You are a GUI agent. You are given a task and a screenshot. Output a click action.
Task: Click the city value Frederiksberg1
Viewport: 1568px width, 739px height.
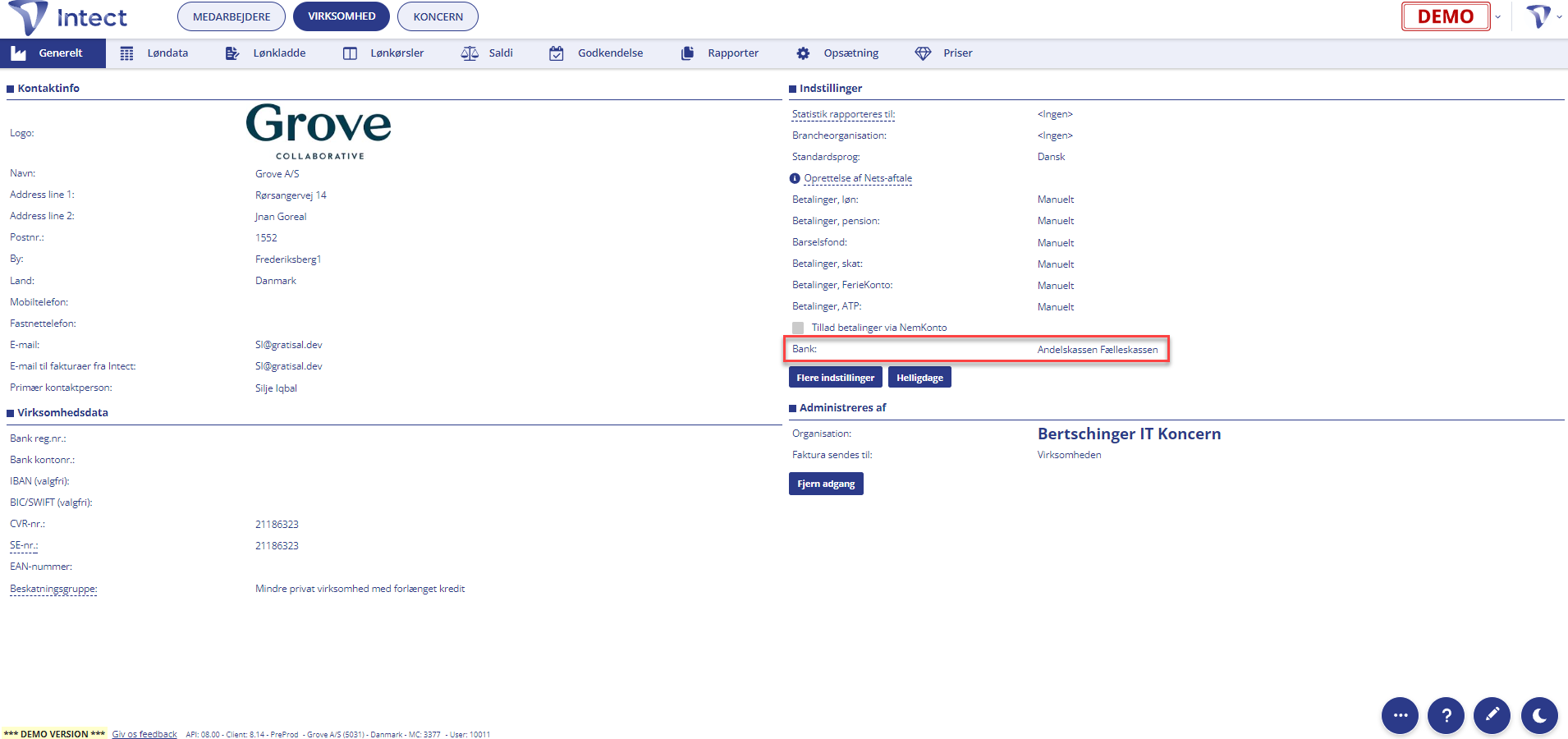pyautogui.click(x=288, y=259)
